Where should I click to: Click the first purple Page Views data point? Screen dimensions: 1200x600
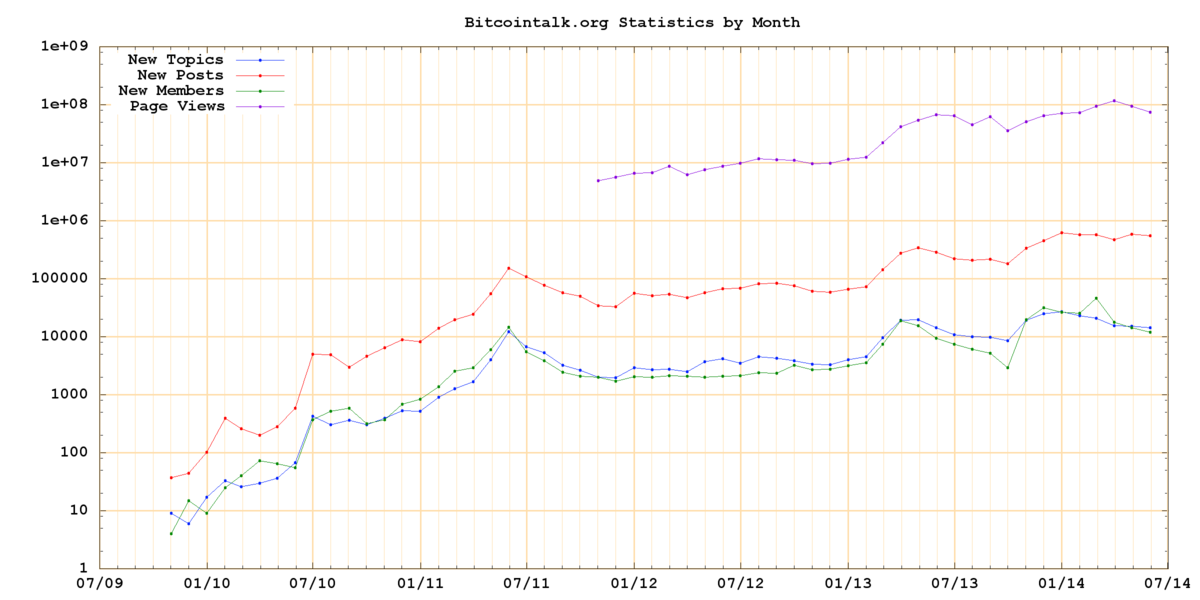tap(598, 181)
